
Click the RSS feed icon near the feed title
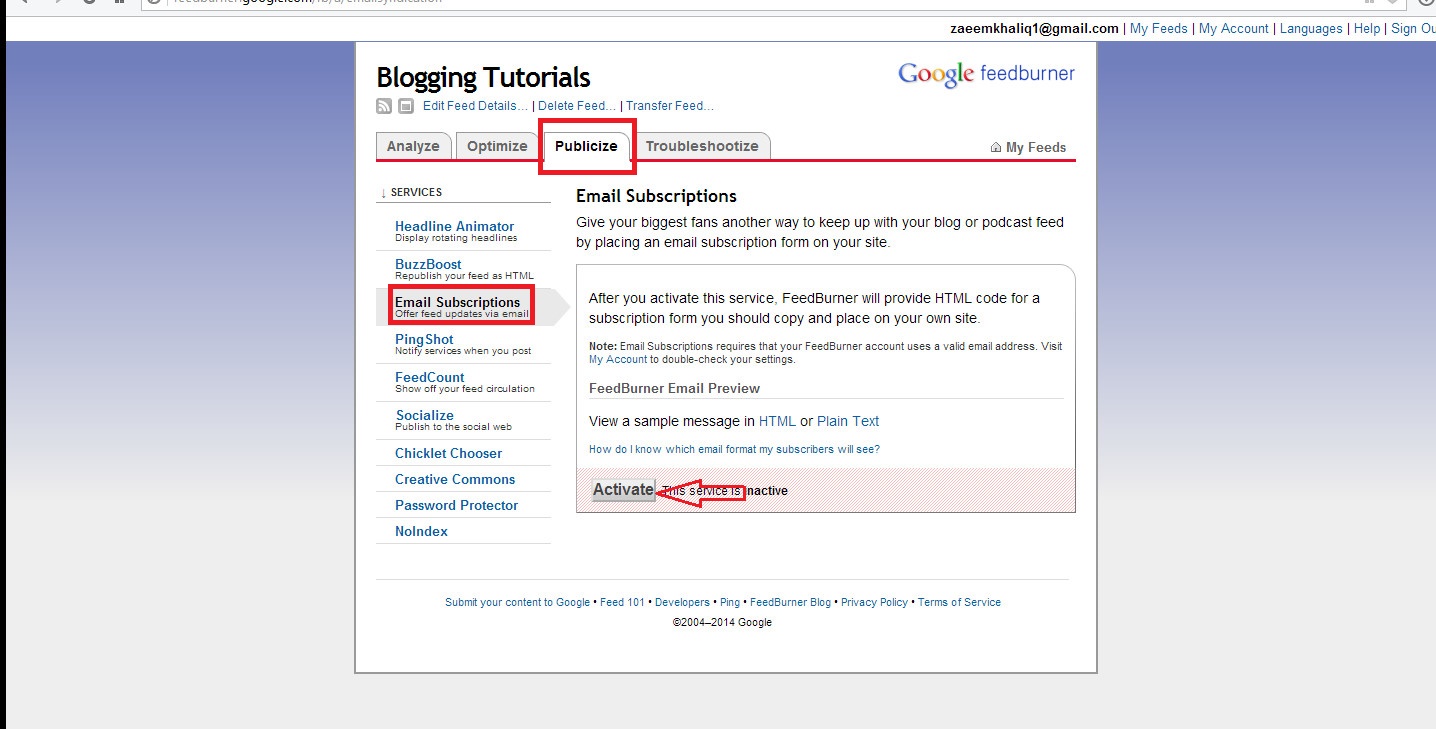click(383, 105)
